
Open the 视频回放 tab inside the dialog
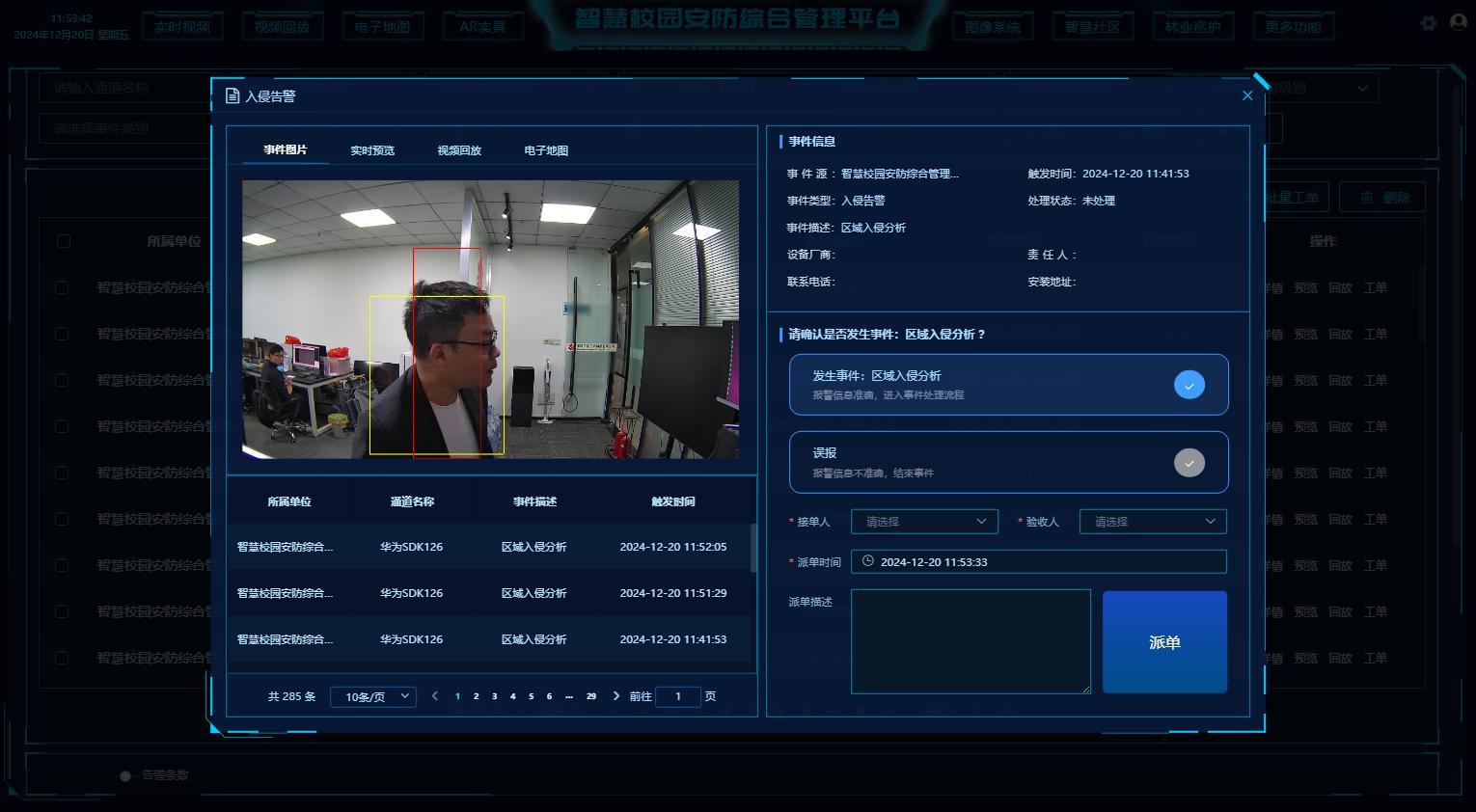459,150
